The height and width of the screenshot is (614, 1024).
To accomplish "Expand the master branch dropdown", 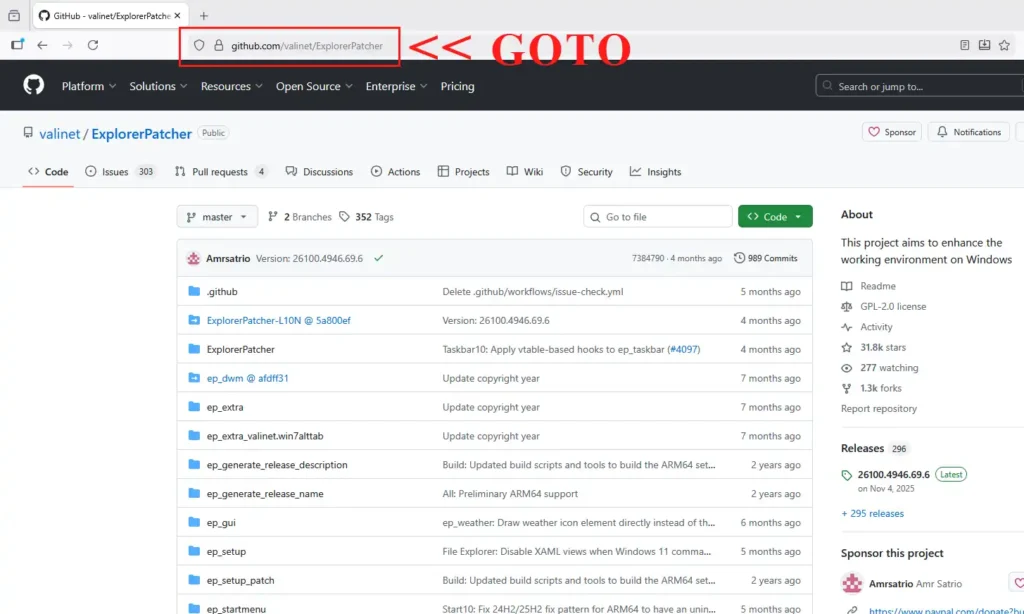I will tap(217, 217).
